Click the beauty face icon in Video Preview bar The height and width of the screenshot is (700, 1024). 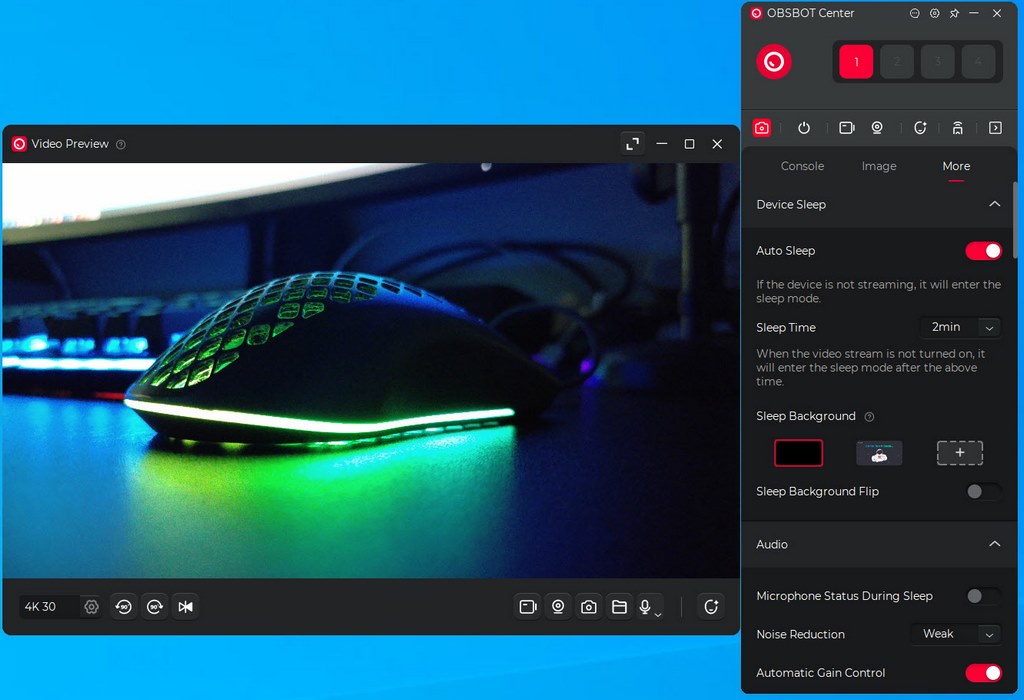711,607
